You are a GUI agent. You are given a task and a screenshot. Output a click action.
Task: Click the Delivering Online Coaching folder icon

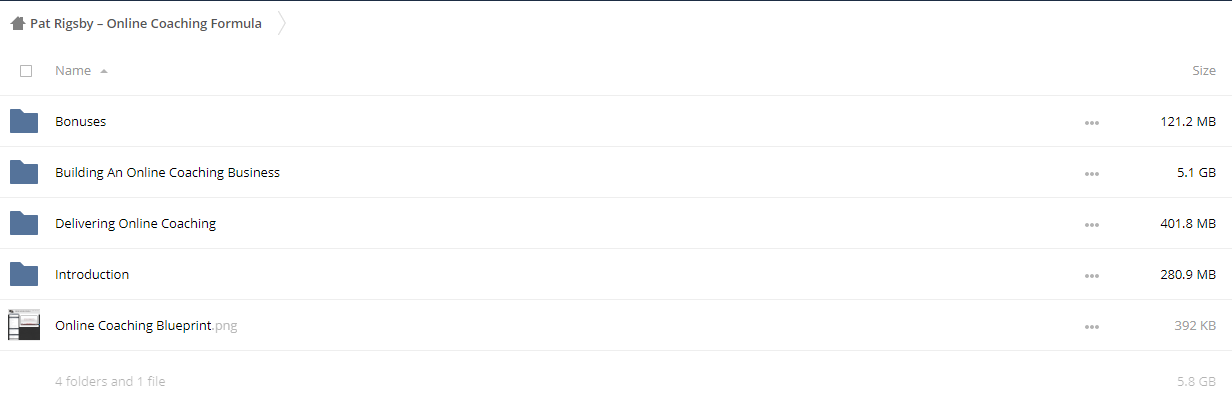click(24, 223)
